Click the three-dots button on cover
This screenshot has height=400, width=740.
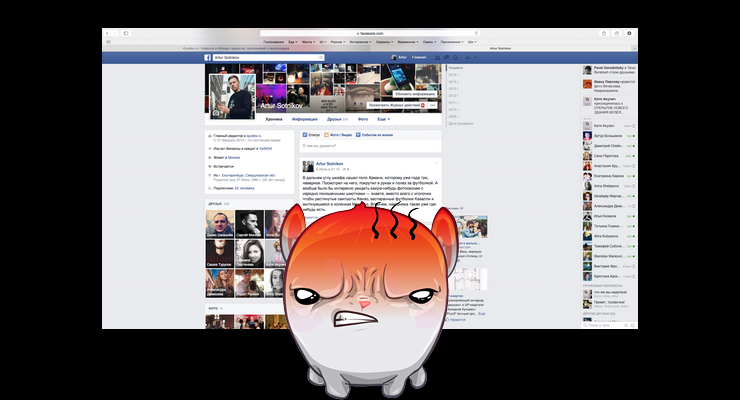click(x=432, y=106)
